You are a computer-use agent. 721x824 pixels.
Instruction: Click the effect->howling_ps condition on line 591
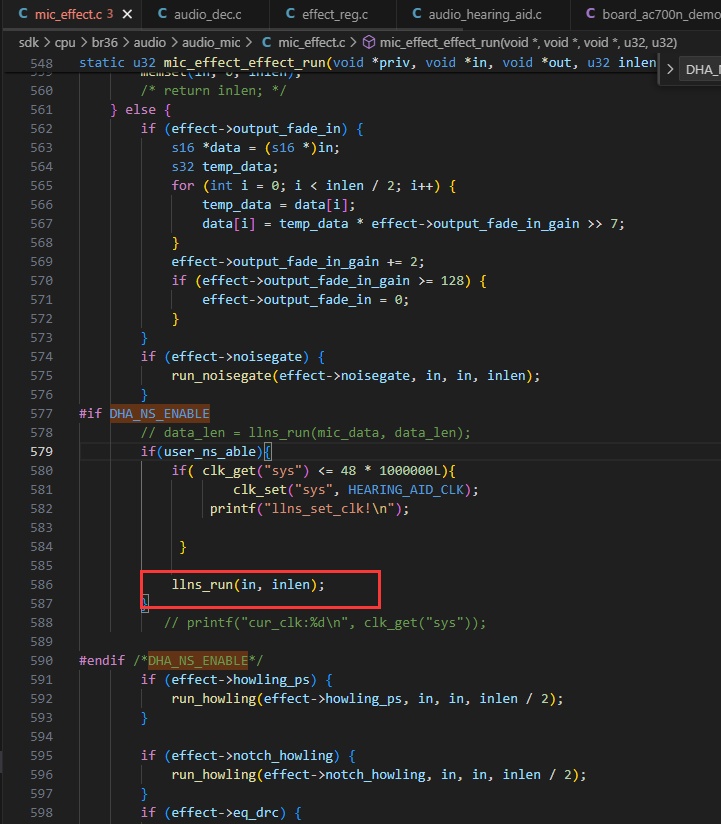point(240,679)
